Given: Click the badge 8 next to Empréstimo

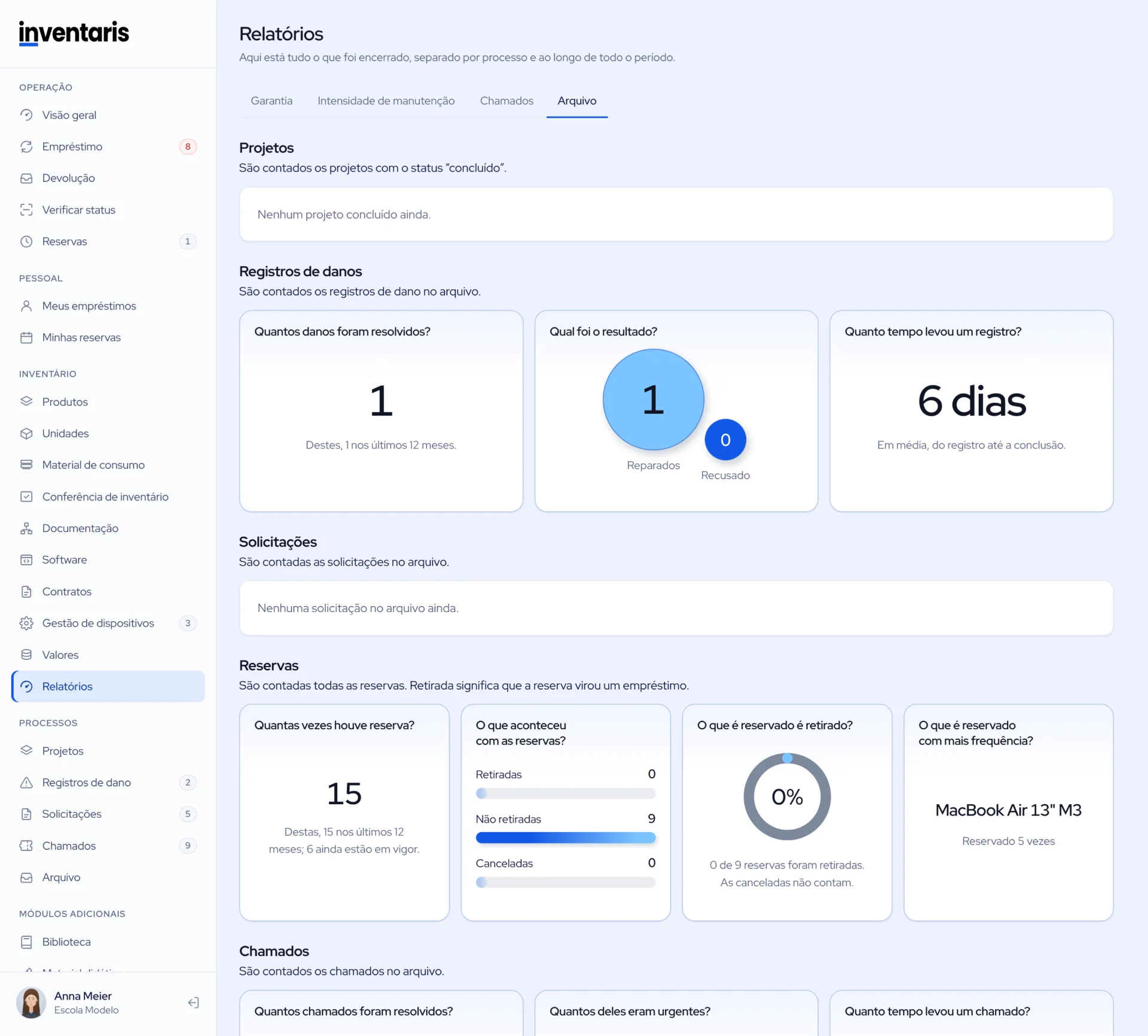Looking at the screenshot, I should coord(188,146).
